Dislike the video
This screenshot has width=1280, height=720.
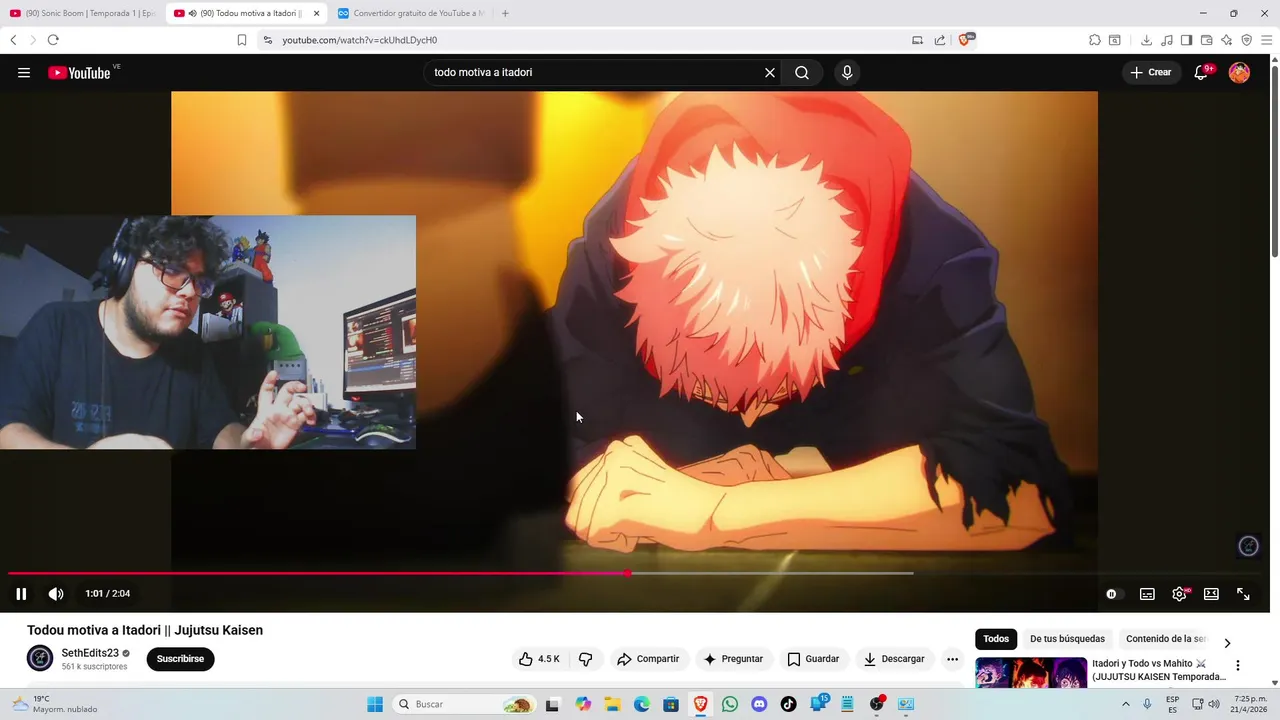click(x=586, y=659)
